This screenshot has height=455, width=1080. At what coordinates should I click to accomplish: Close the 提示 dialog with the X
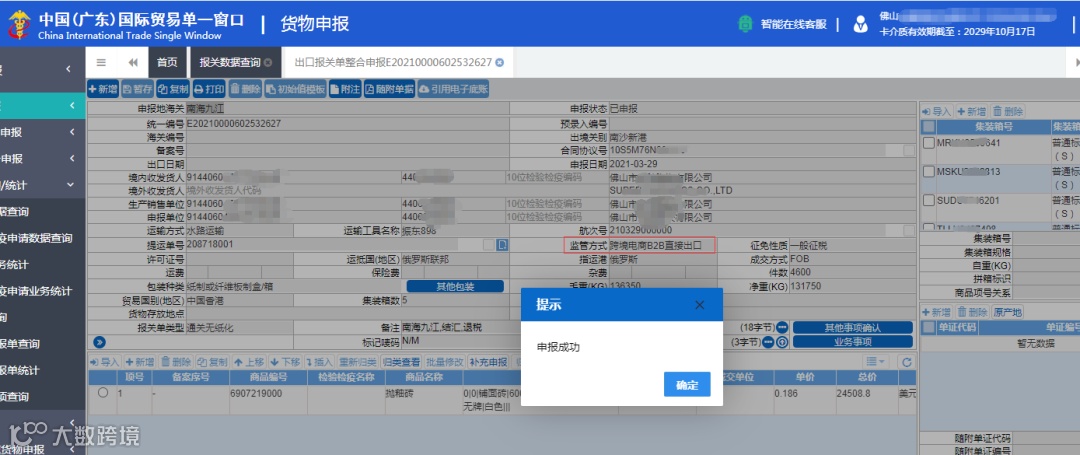700,305
